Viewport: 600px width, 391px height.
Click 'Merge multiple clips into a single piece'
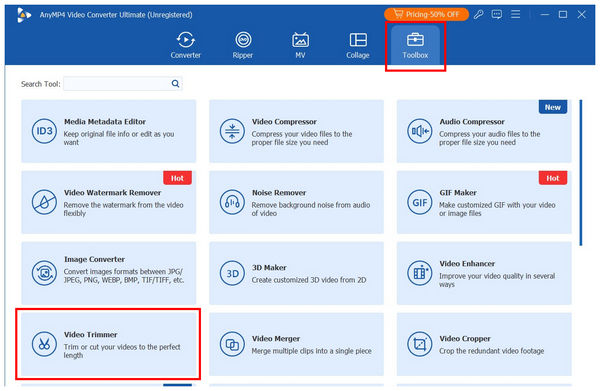tap(311, 351)
